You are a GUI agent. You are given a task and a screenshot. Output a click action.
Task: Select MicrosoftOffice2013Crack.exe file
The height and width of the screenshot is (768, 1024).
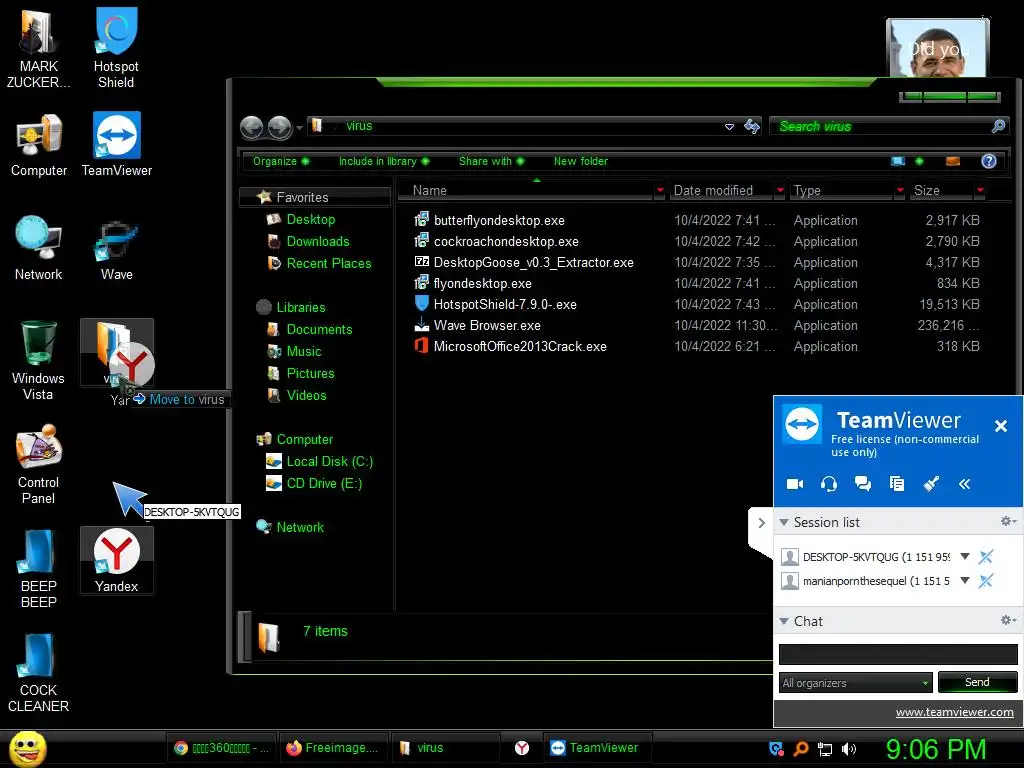(520, 346)
